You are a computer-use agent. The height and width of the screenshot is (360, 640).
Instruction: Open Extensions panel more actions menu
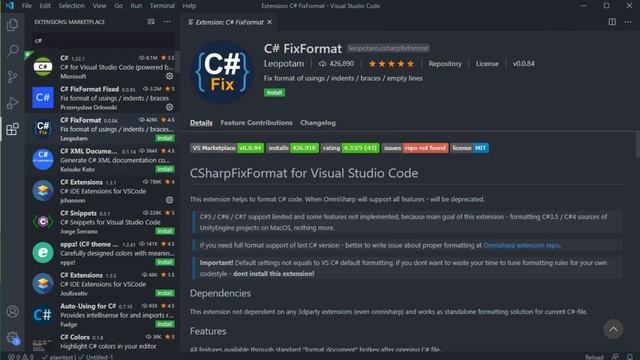pyautogui.click(x=167, y=22)
